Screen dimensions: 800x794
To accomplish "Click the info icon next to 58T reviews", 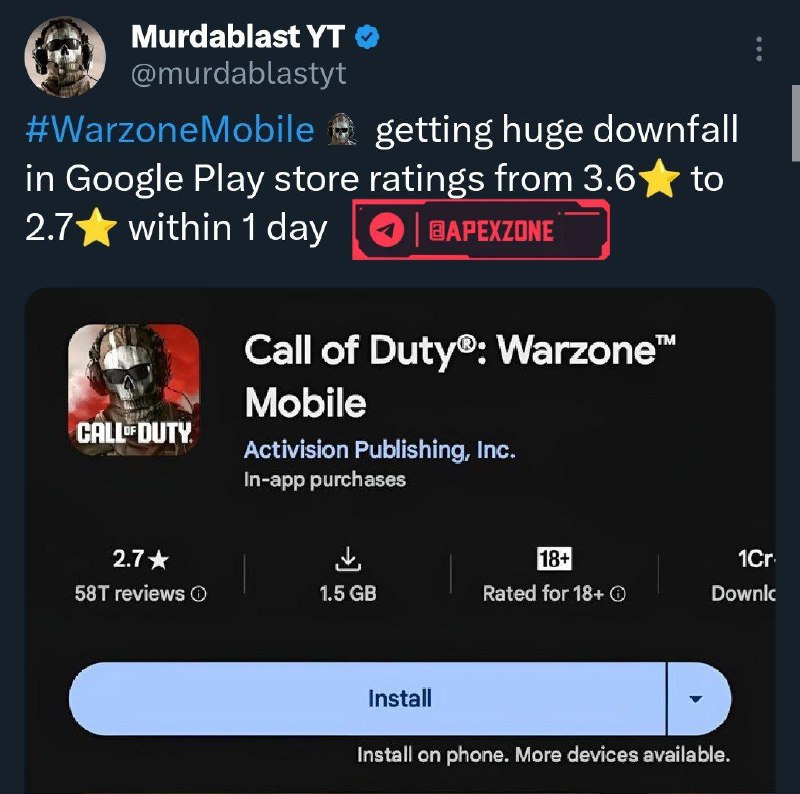I will (x=198, y=594).
